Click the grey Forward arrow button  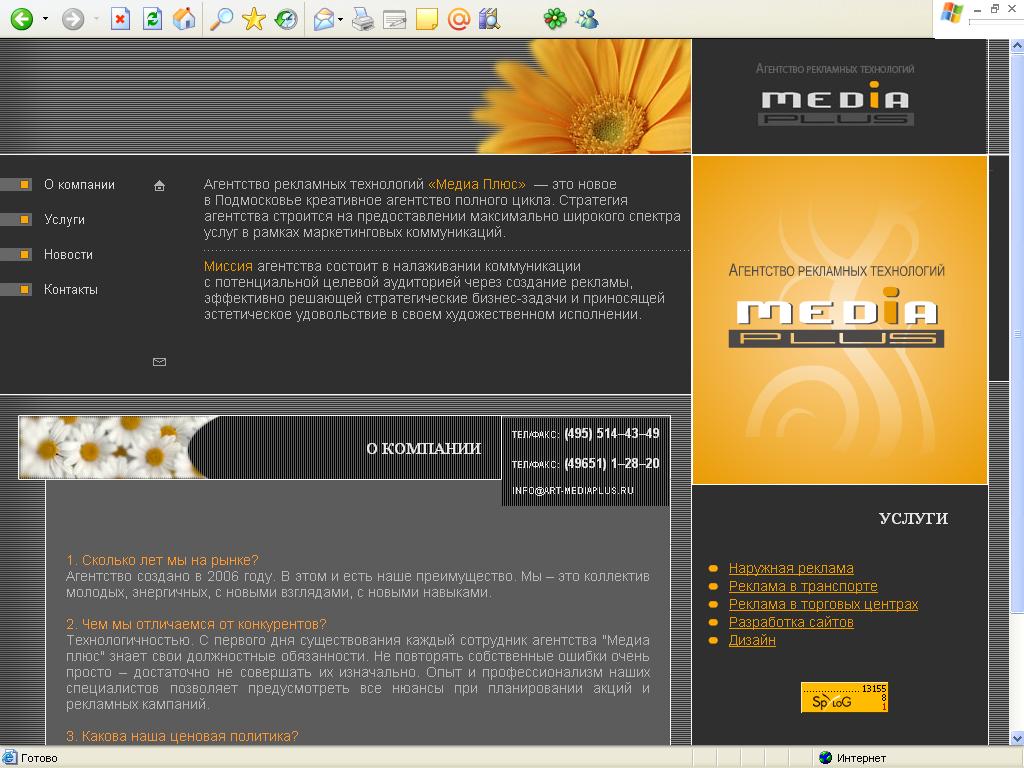tap(73, 19)
